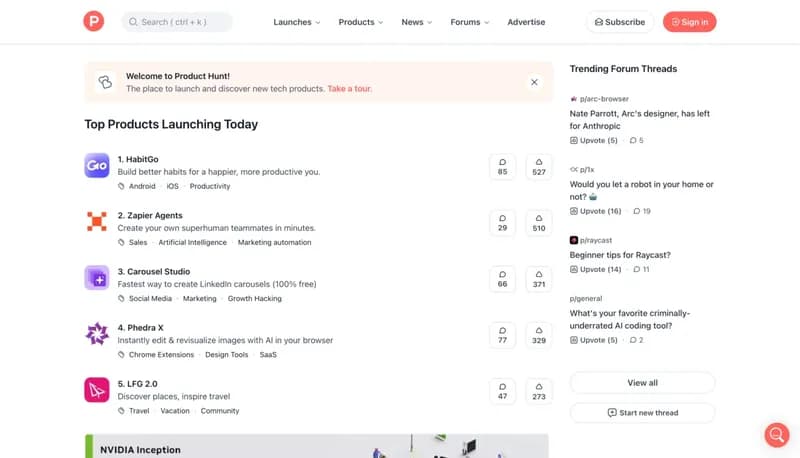Click the Sign in button

tap(689, 22)
